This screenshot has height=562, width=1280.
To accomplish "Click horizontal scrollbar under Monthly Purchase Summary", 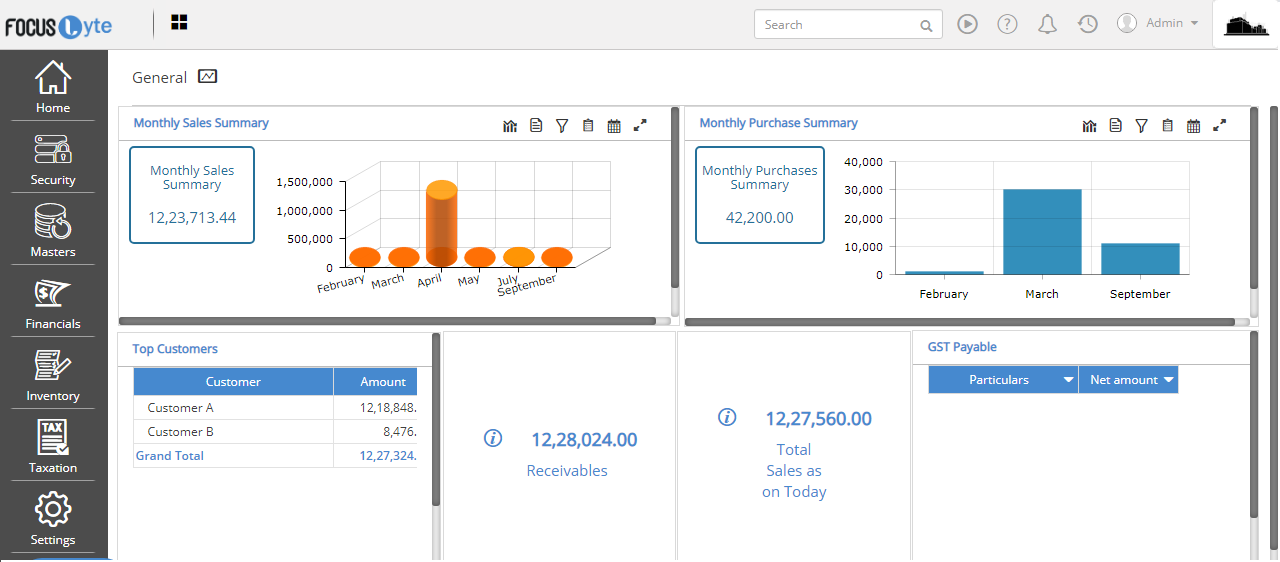I will [x=960, y=321].
